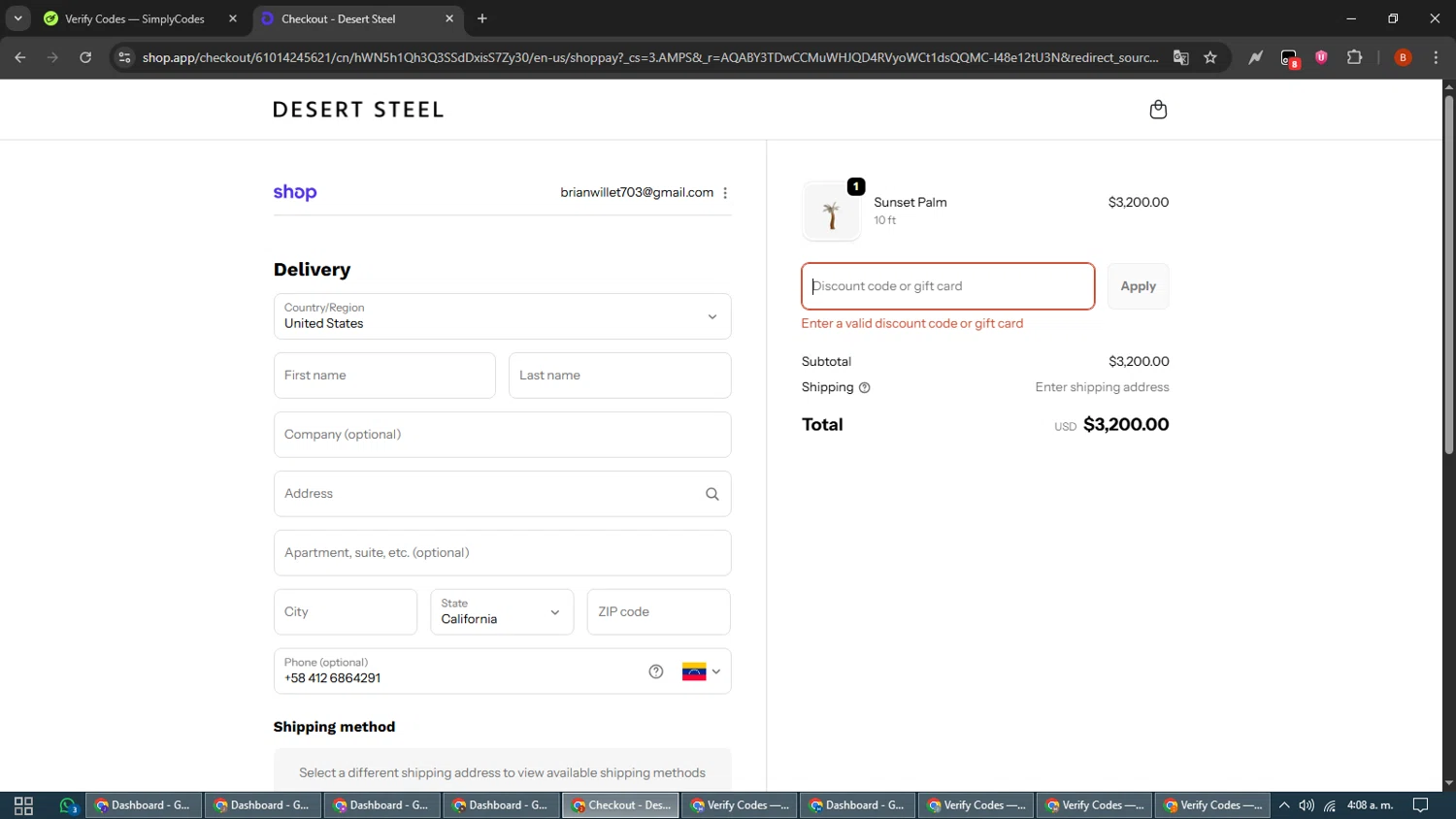
Task: Open the notification center icon
Action: [1420, 805]
